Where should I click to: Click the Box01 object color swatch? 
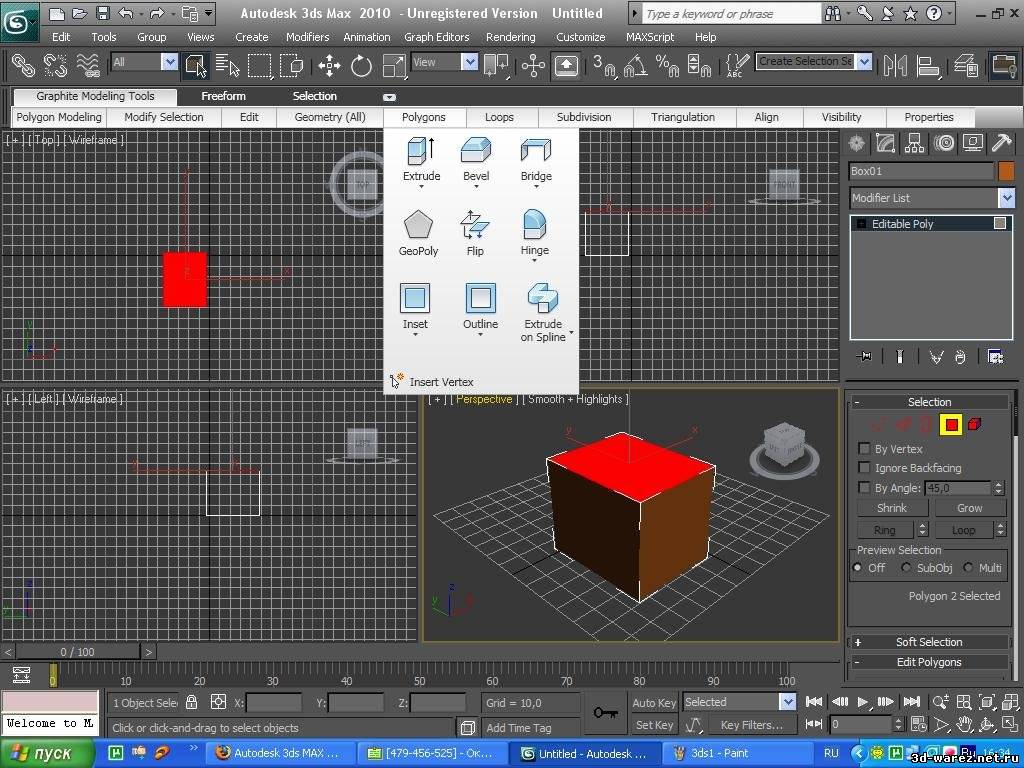[x=1006, y=171]
